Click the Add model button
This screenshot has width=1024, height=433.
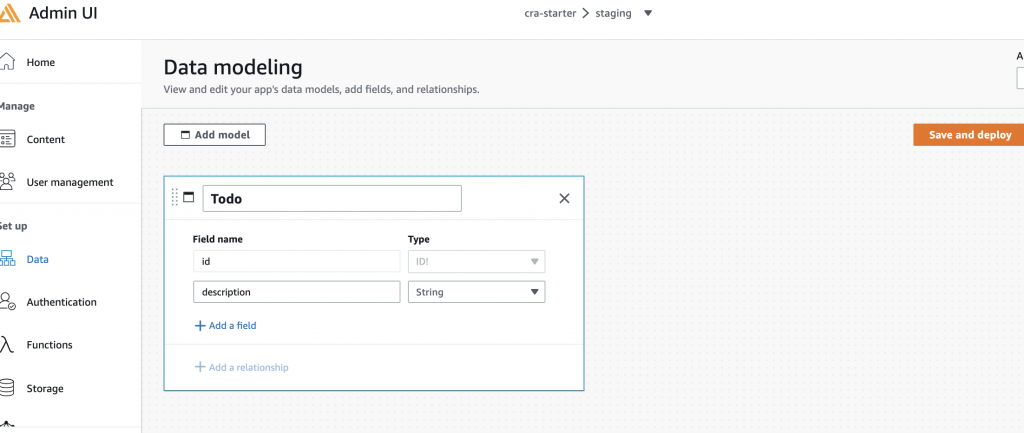(214, 135)
